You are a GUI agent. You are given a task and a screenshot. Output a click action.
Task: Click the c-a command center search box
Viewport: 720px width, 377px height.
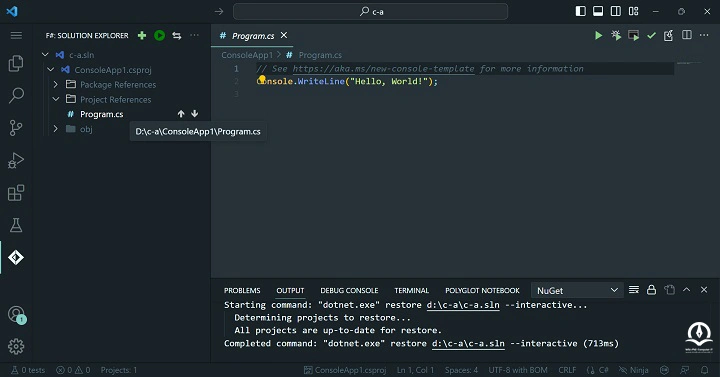tap(371, 11)
